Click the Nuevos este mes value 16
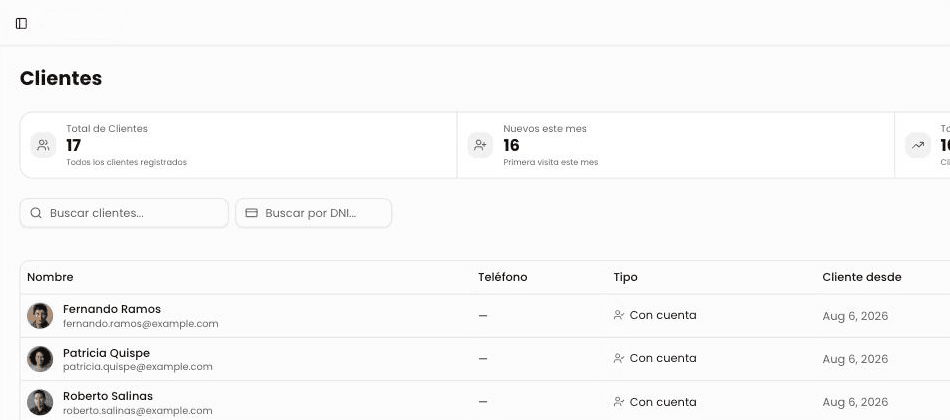The image size is (950, 420). 511,145
